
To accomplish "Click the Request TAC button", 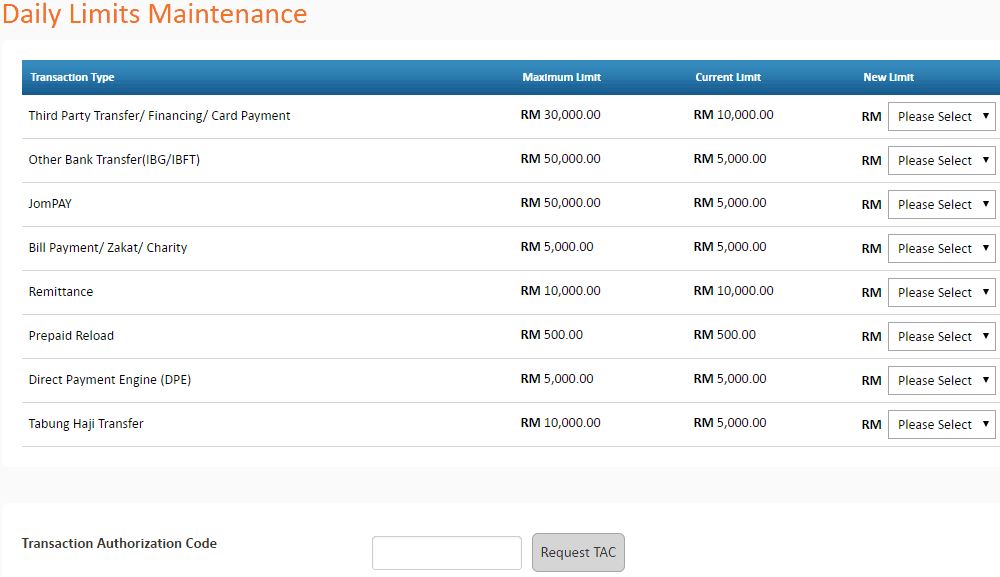I will click(578, 552).
